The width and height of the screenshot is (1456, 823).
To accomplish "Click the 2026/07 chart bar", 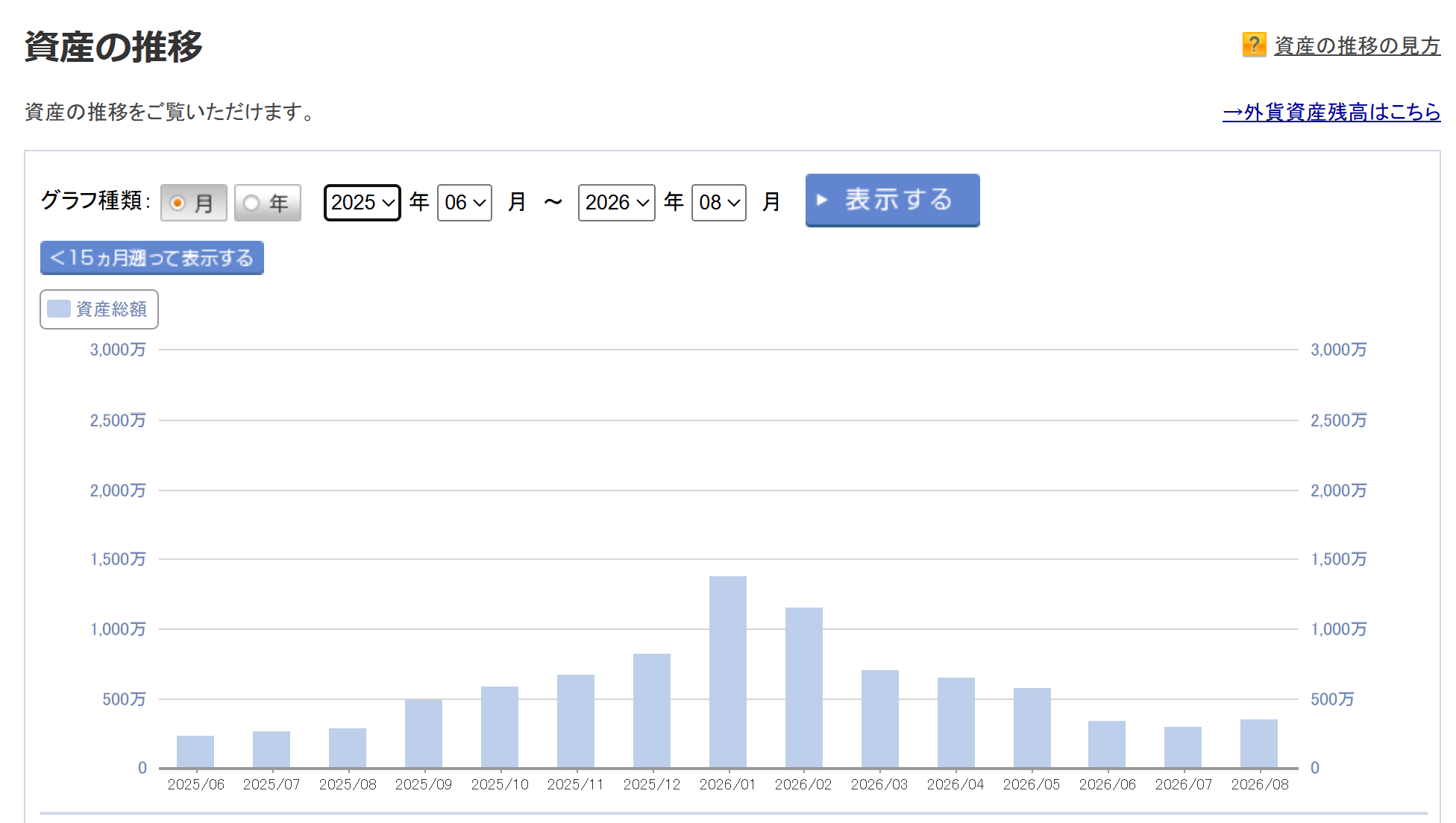I will coord(1183,747).
